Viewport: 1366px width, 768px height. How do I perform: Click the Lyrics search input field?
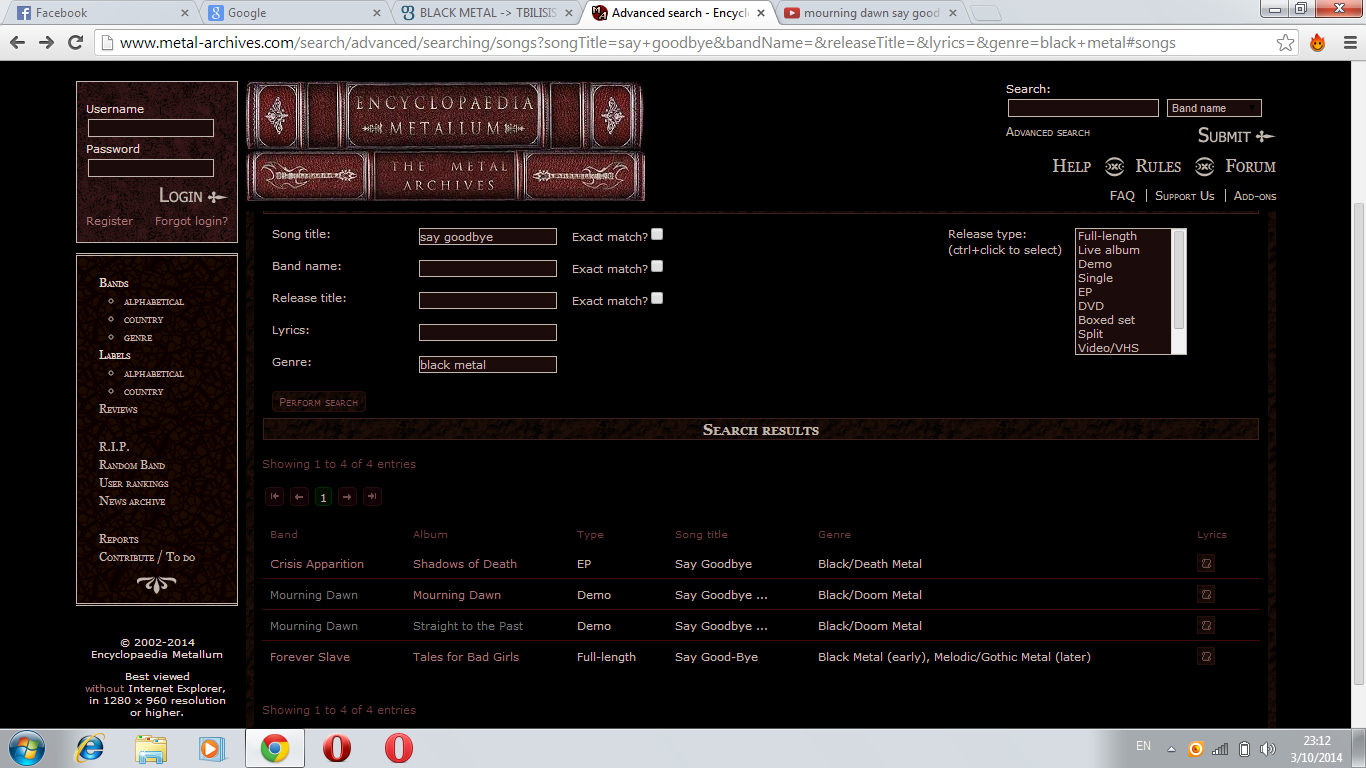click(488, 333)
